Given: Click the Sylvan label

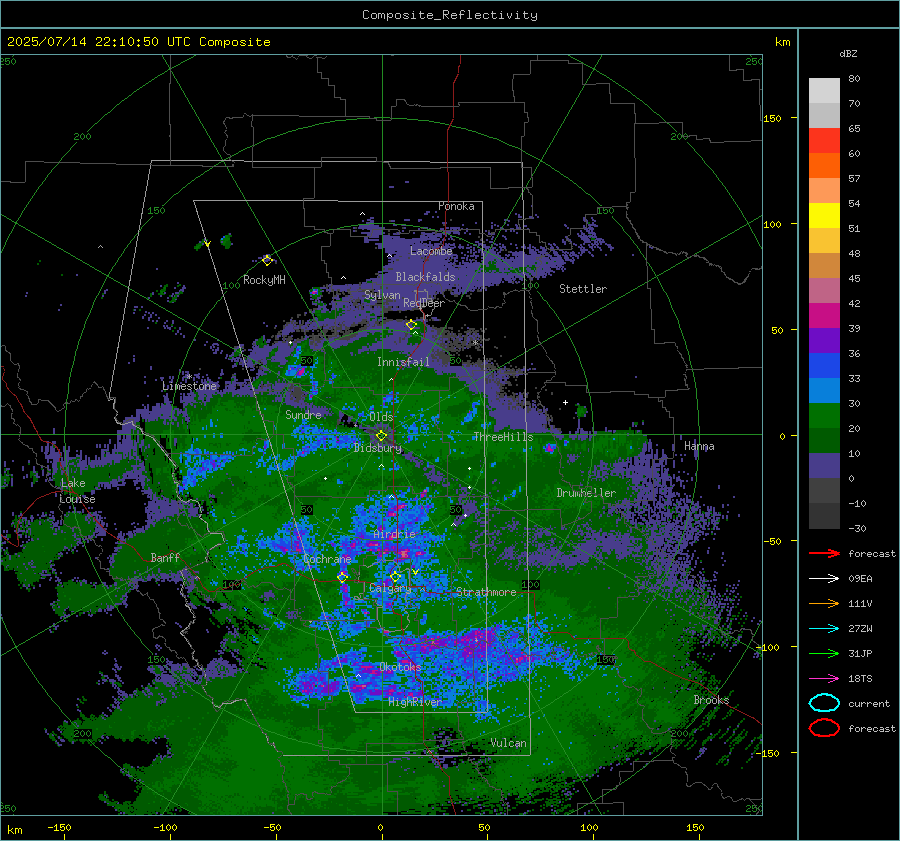Looking at the screenshot, I should click(382, 295).
